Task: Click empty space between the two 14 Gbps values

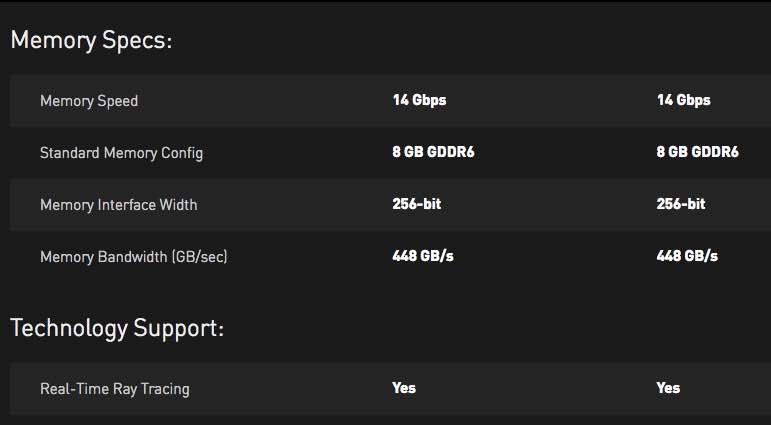Action: coord(550,100)
